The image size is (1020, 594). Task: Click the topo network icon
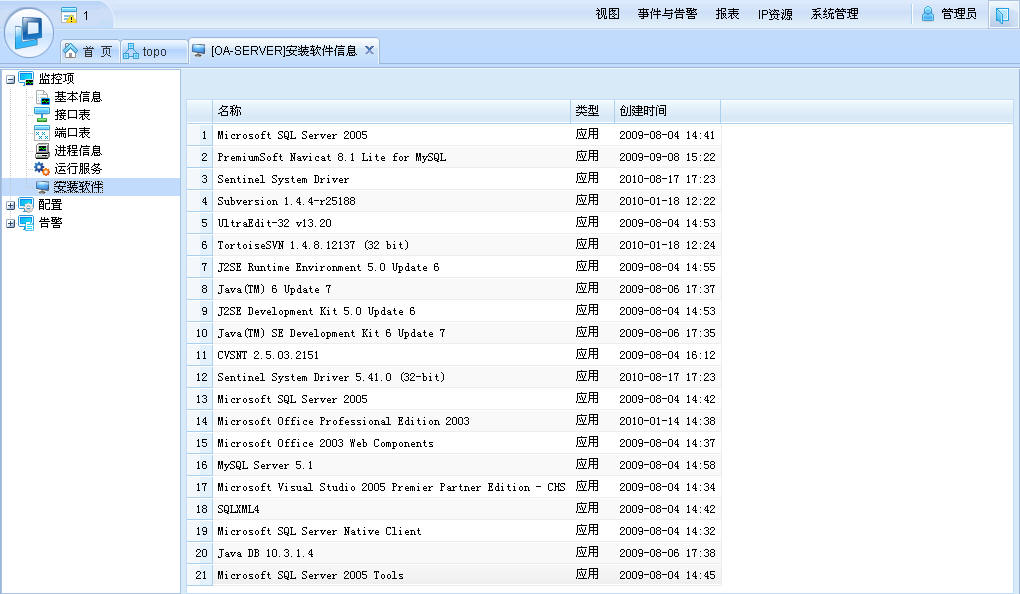coord(131,51)
